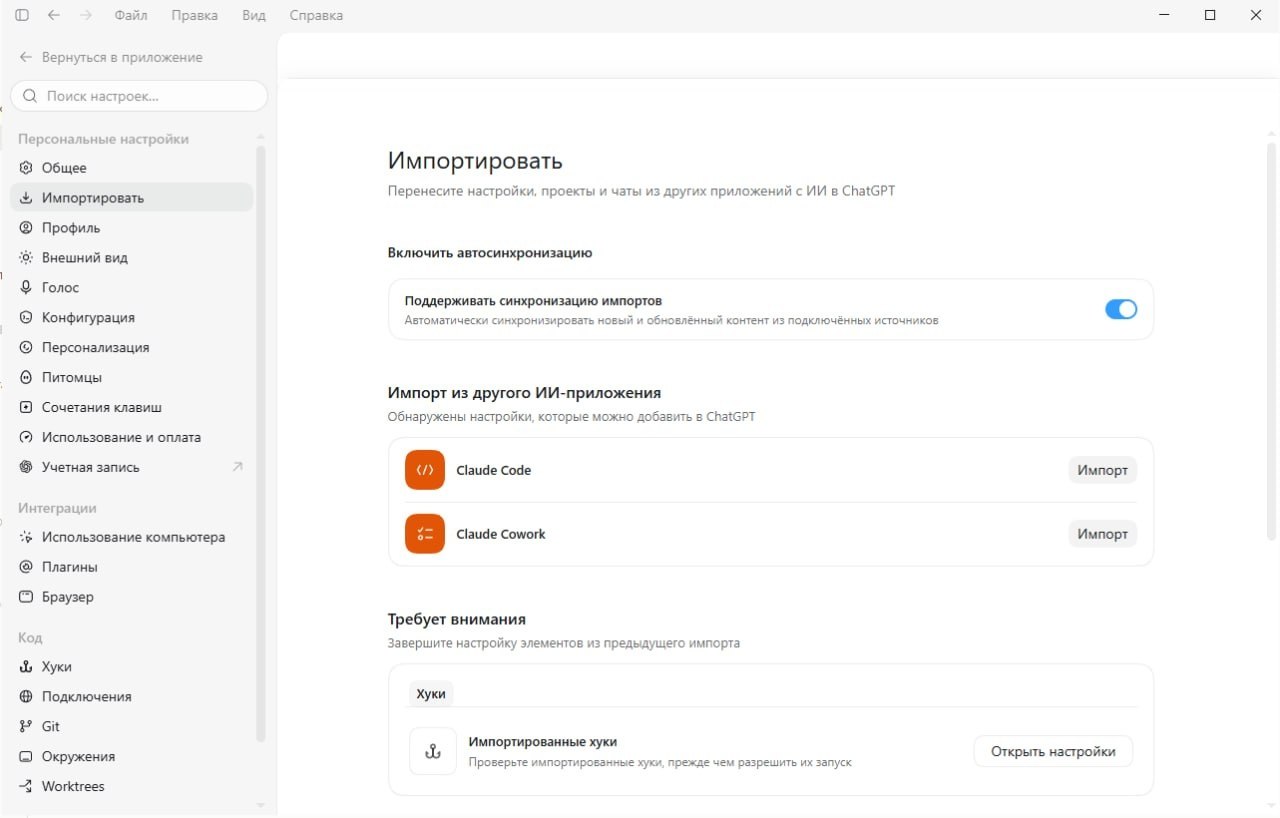Click the Персональные настройки sidebar header

coord(103,139)
